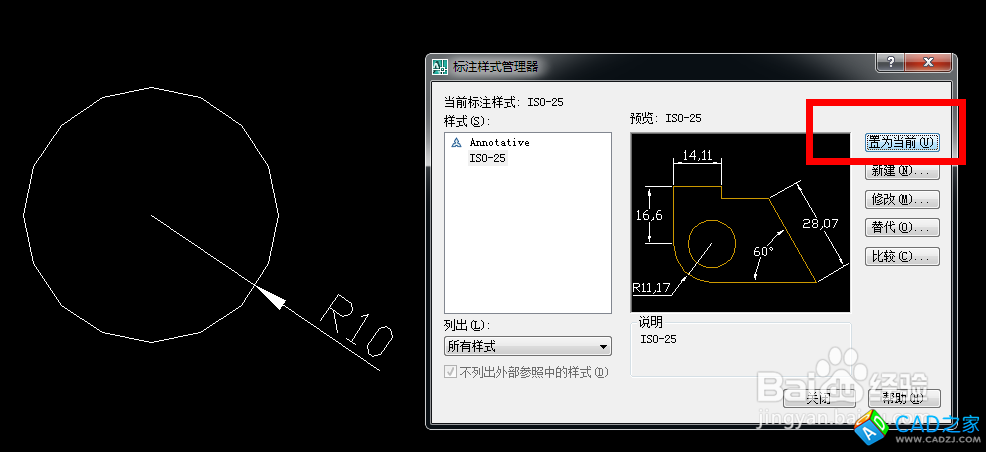Close the dialog with the red X
The width and height of the screenshot is (986, 452).
click(x=929, y=63)
